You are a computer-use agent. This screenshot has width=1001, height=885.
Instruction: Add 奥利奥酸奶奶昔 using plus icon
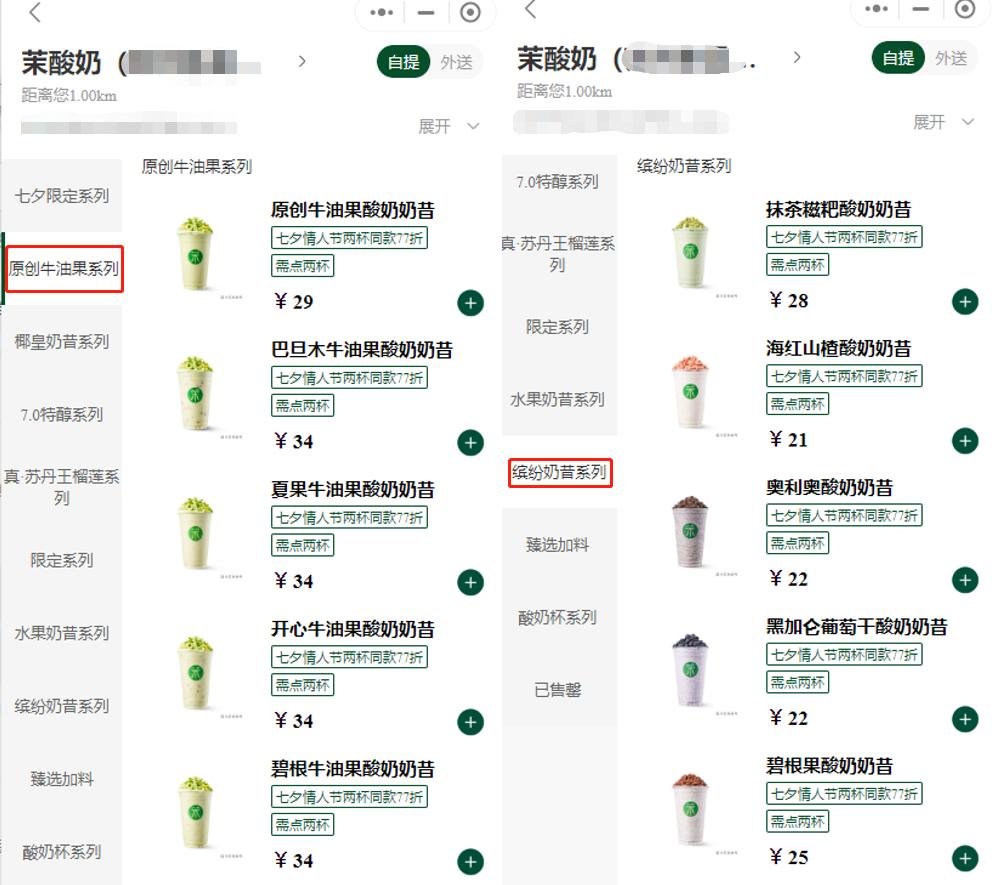pyautogui.click(x=965, y=580)
